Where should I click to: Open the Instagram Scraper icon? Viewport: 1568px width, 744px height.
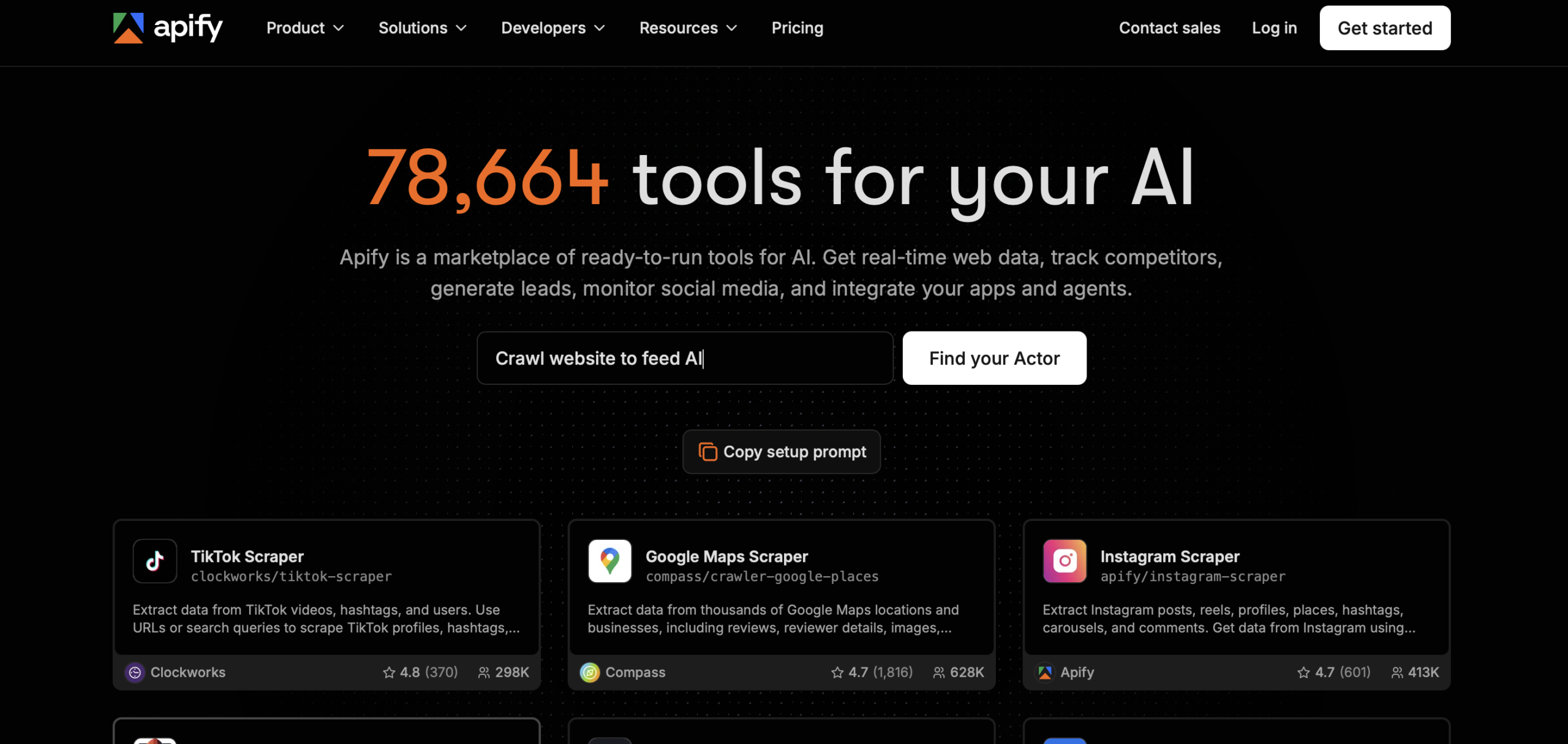click(x=1065, y=561)
